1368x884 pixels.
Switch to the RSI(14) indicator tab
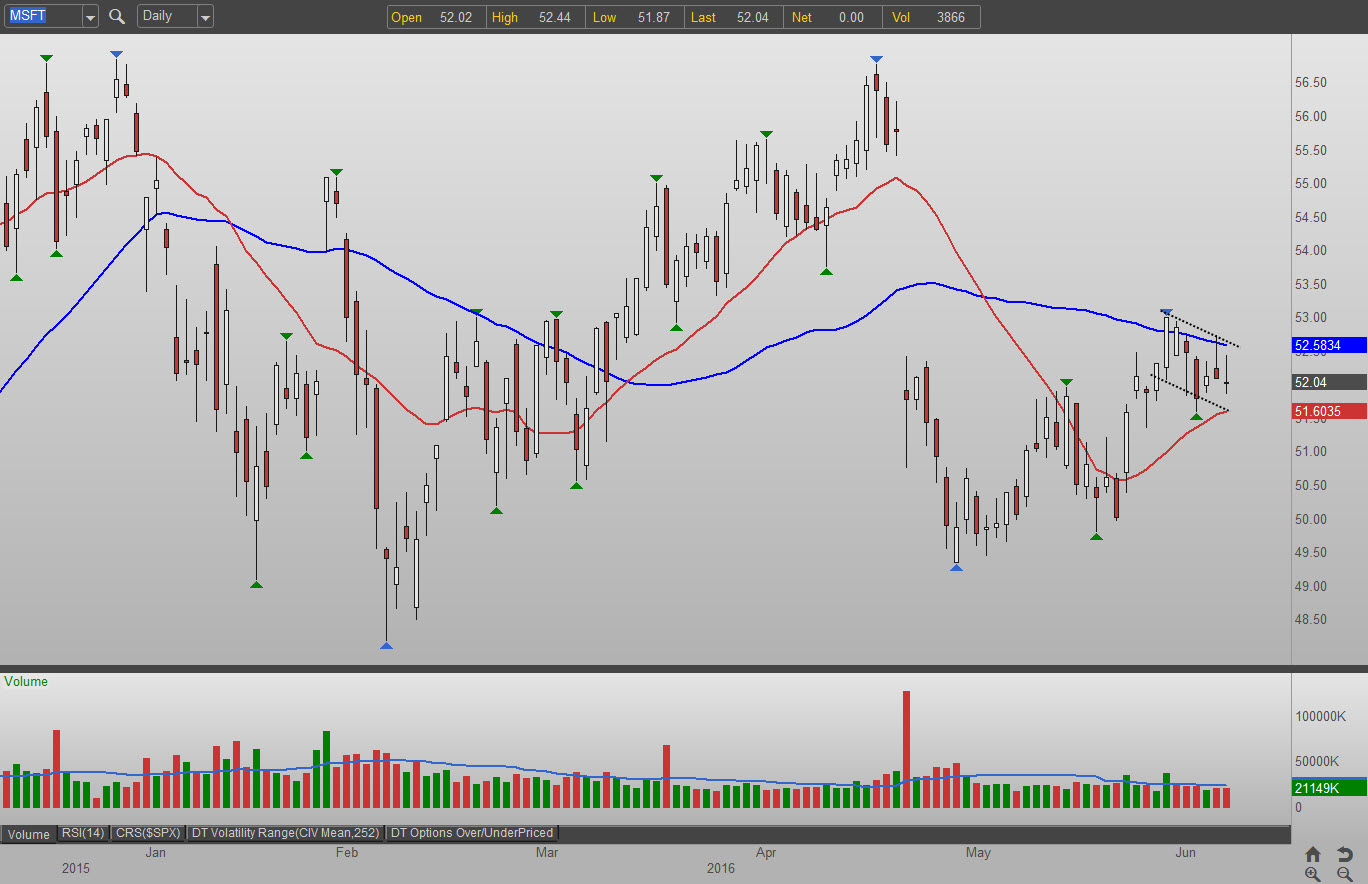pyautogui.click(x=82, y=833)
